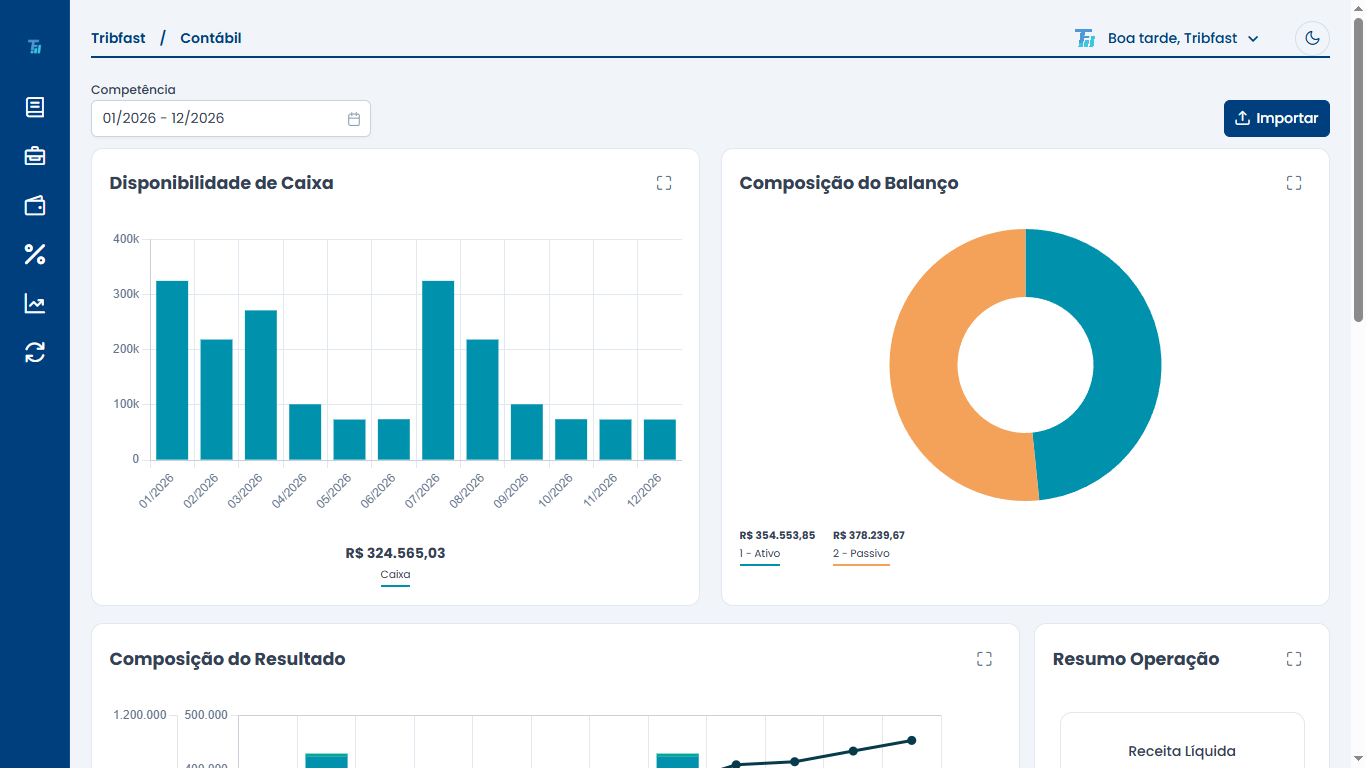Image resolution: width=1366 pixels, height=768 pixels.
Task: Click the Tribfast logo beside greeting
Action: point(1085,38)
